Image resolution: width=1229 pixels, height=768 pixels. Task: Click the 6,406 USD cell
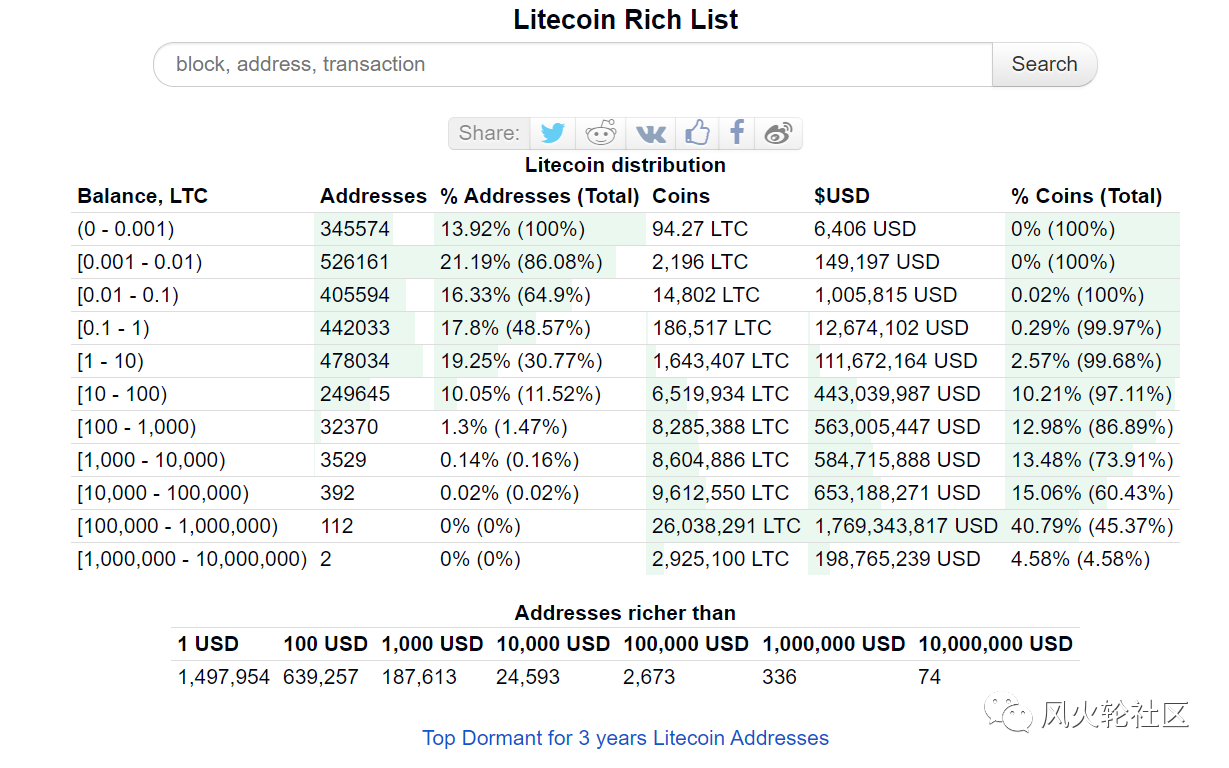click(865, 229)
